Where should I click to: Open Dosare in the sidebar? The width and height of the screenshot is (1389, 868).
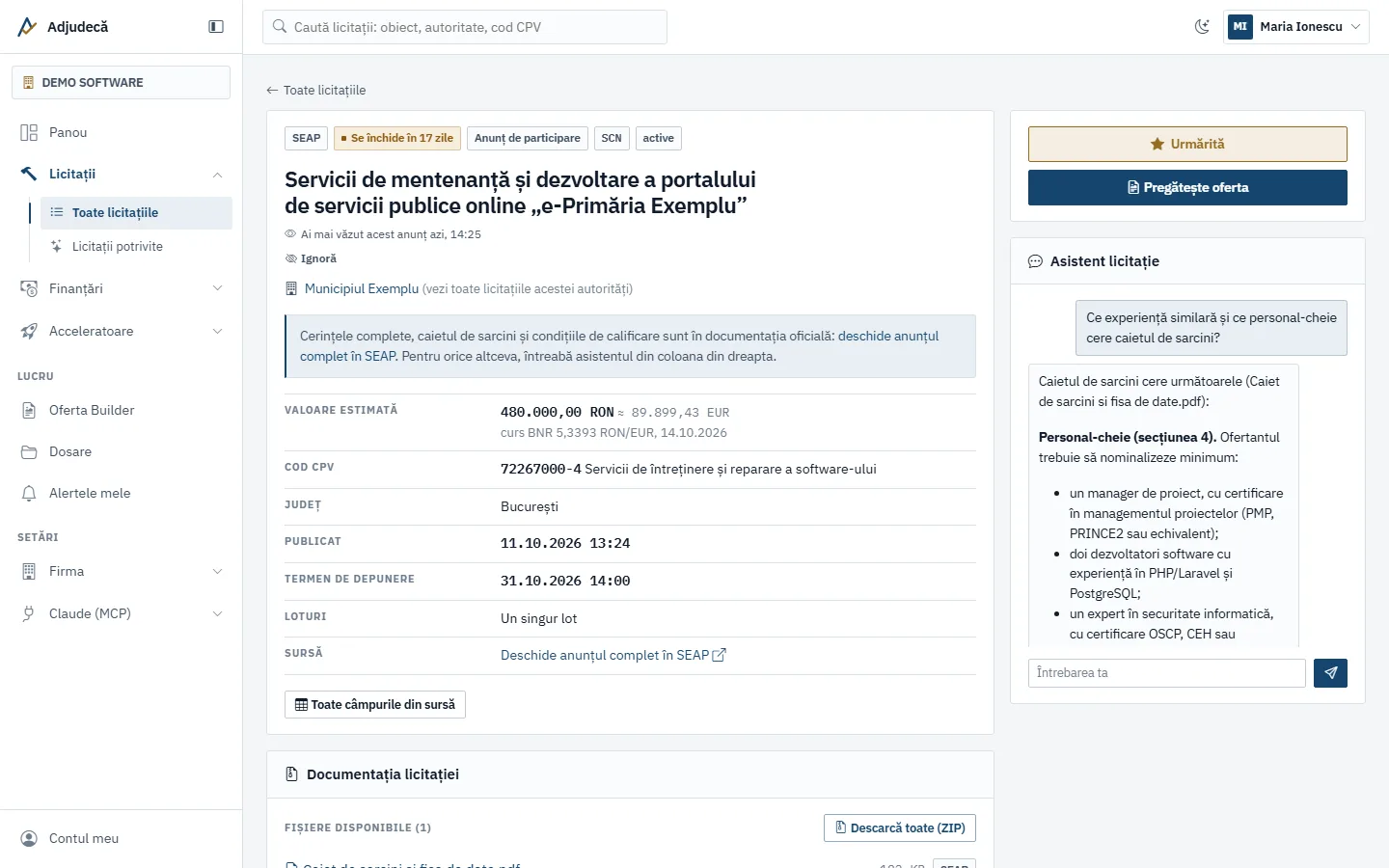coord(122,451)
